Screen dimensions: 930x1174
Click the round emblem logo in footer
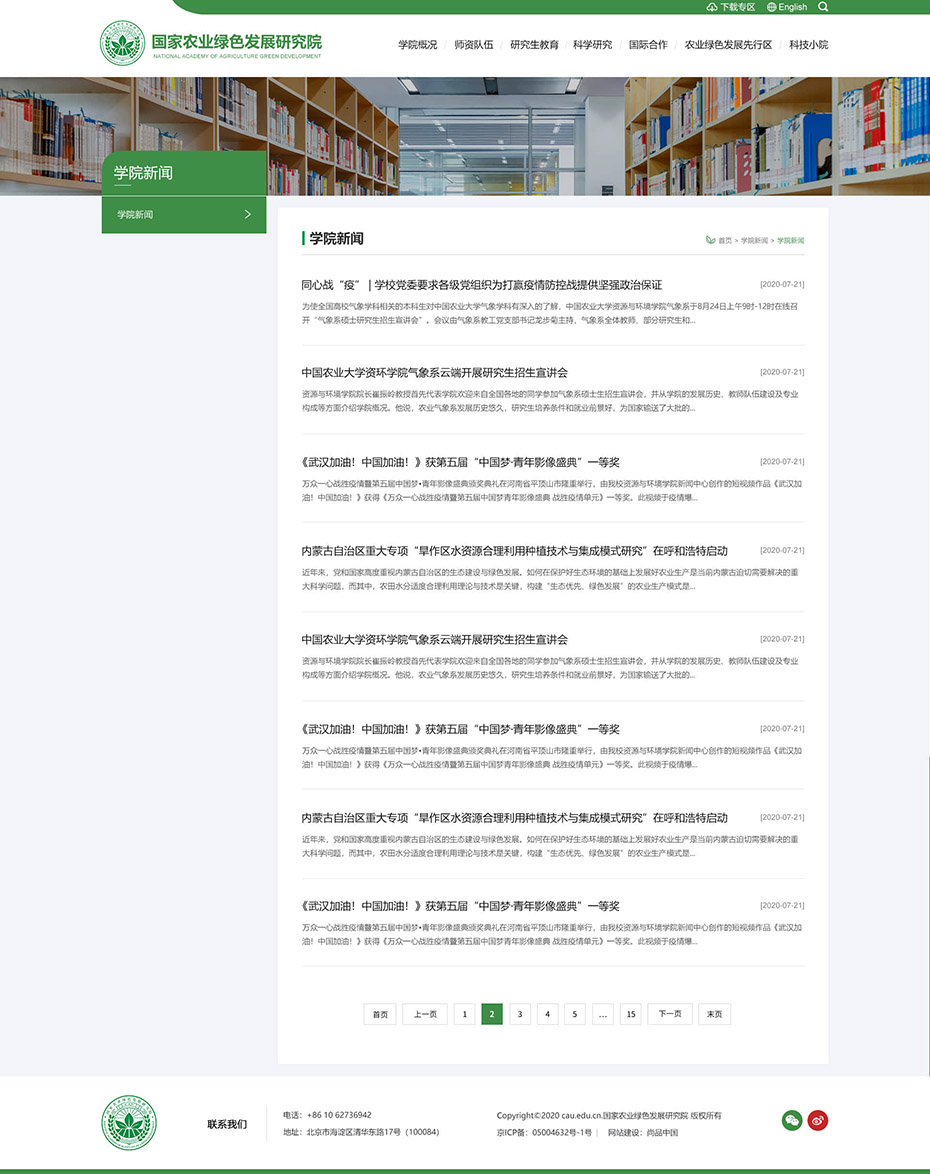tap(129, 1122)
